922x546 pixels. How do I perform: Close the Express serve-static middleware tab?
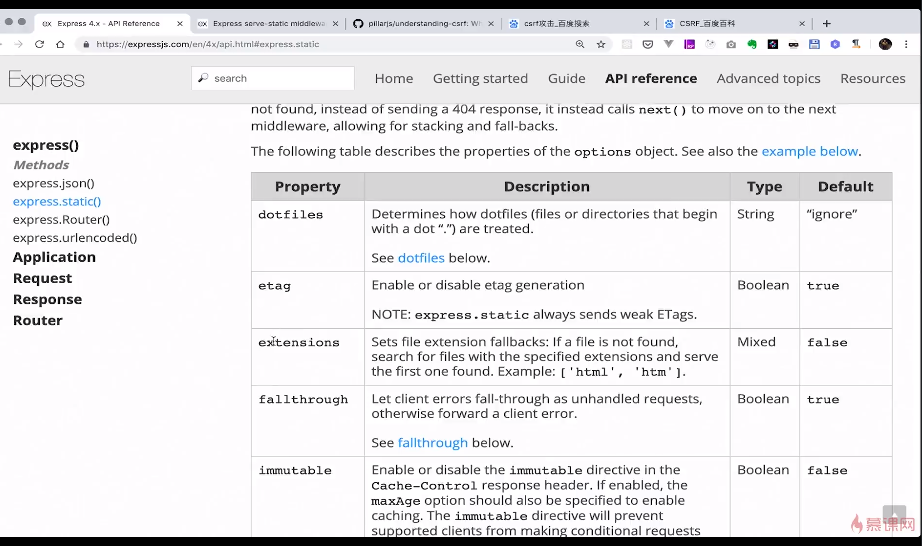[x=335, y=24]
